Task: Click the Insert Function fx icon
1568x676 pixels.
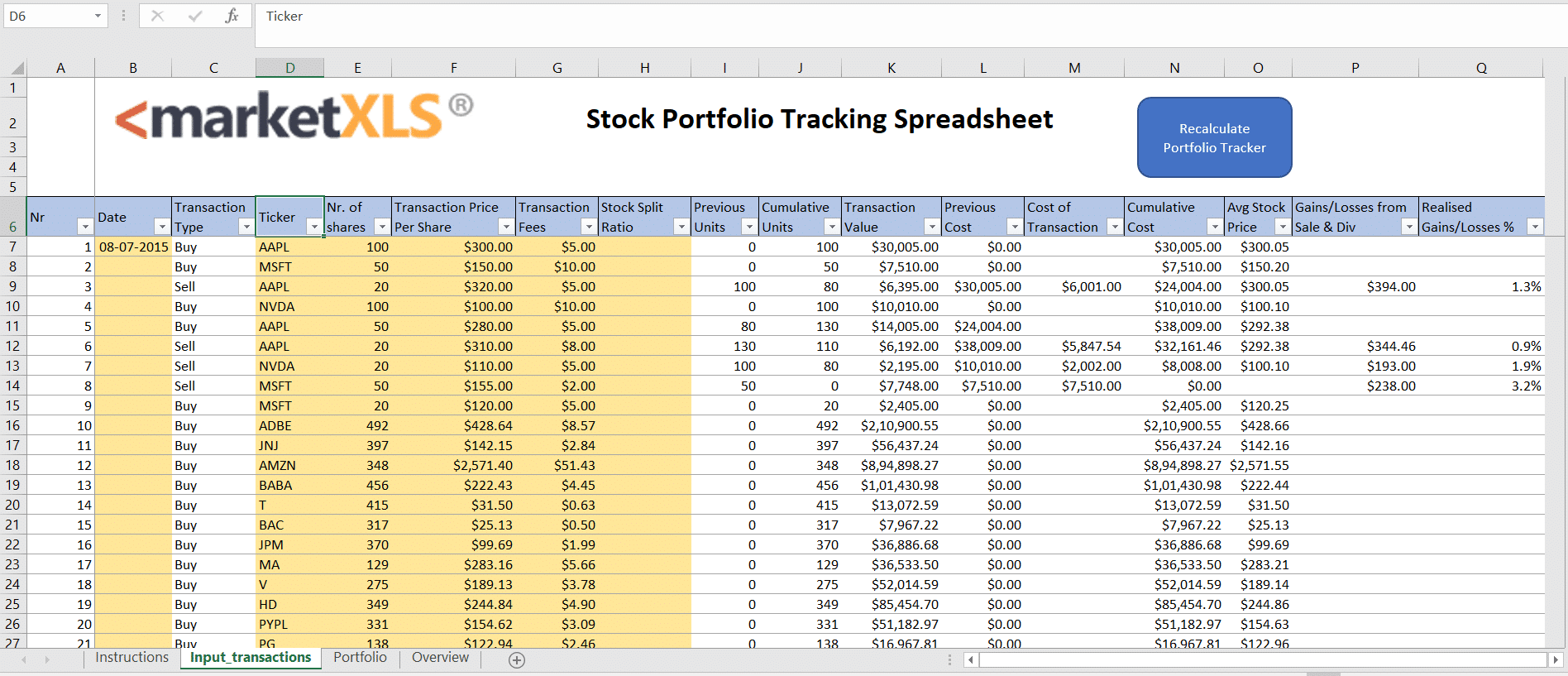Action: (232, 16)
